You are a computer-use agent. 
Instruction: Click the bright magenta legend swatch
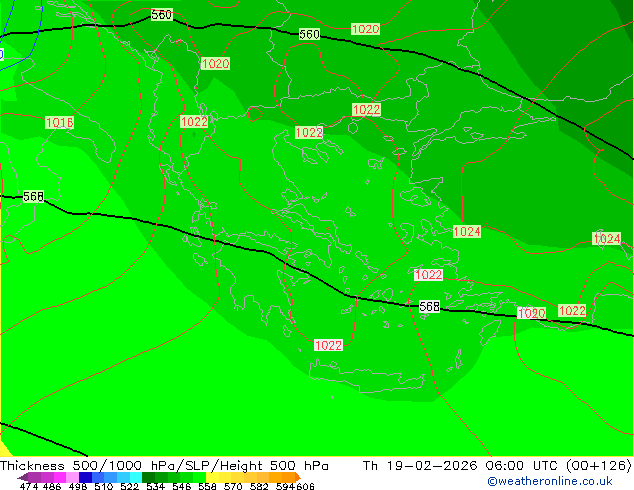[60, 477]
